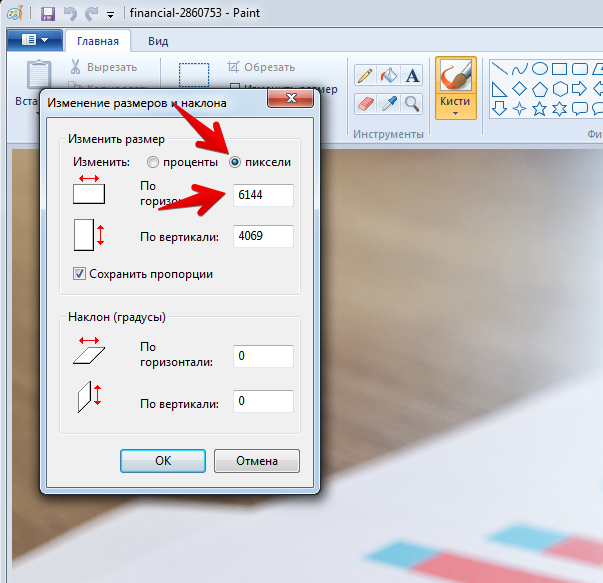Viewport: 603px width, 583px height.
Task: Switch to the Главная tab
Action: point(98,41)
